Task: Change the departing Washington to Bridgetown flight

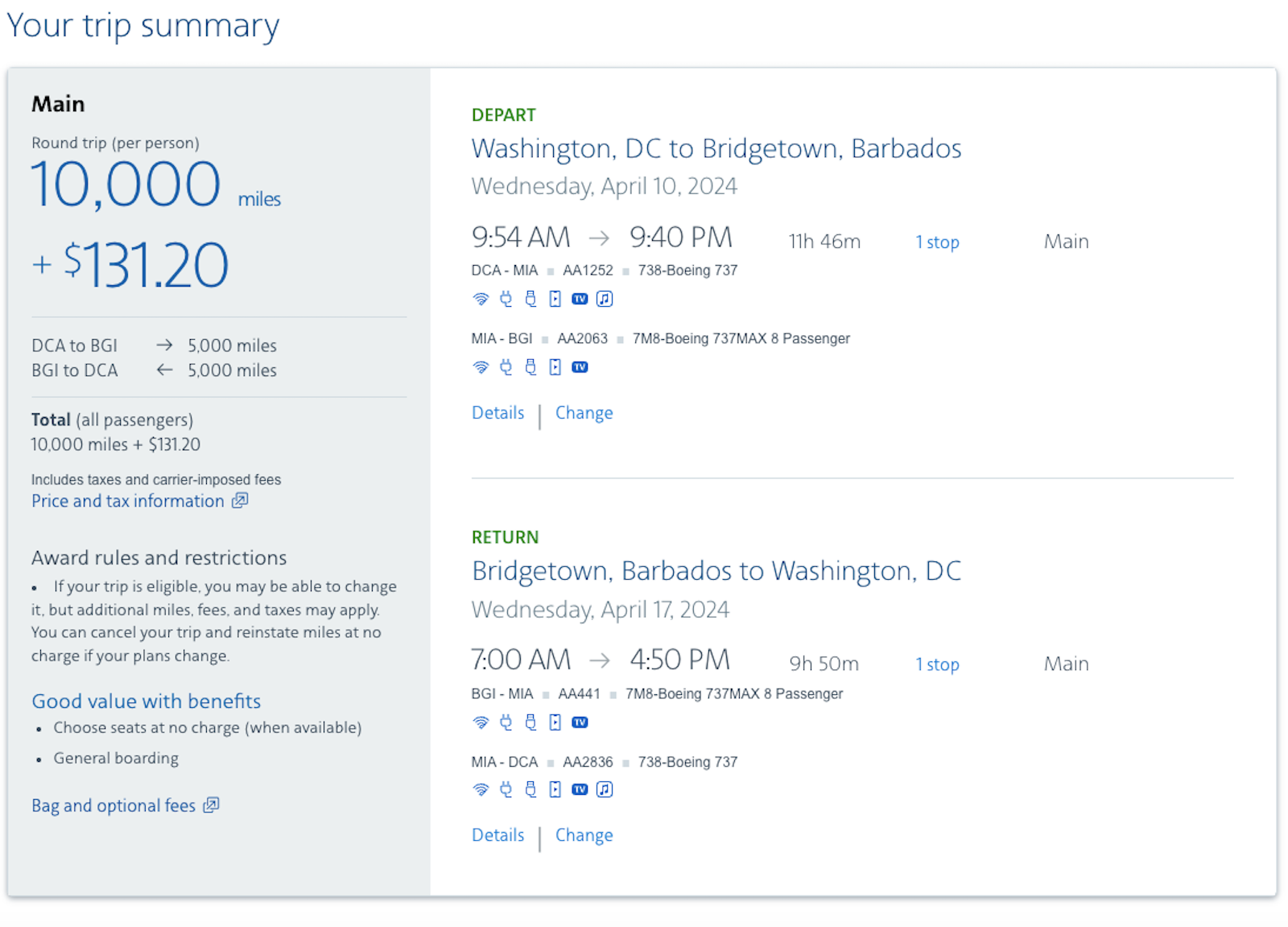Action: point(584,413)
